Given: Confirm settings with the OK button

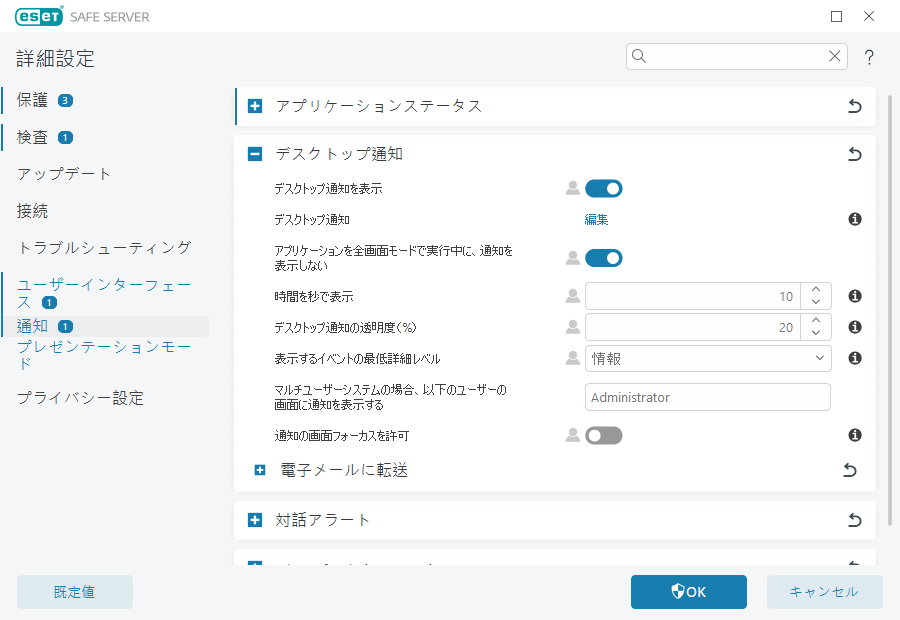Looking at the screenshot, I should pyautogui.click(x=688, y=592).
